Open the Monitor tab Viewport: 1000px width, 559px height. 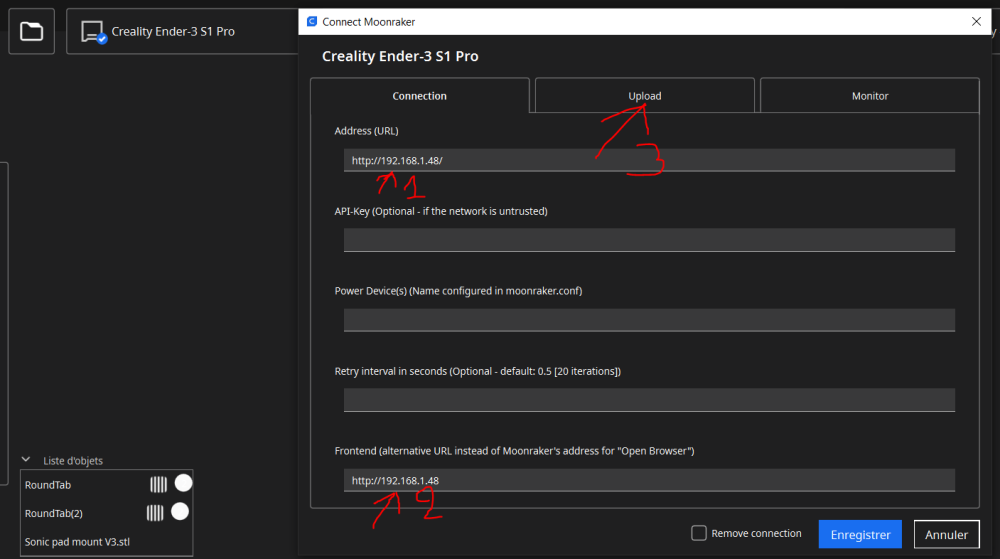click(x=870, y=96)
